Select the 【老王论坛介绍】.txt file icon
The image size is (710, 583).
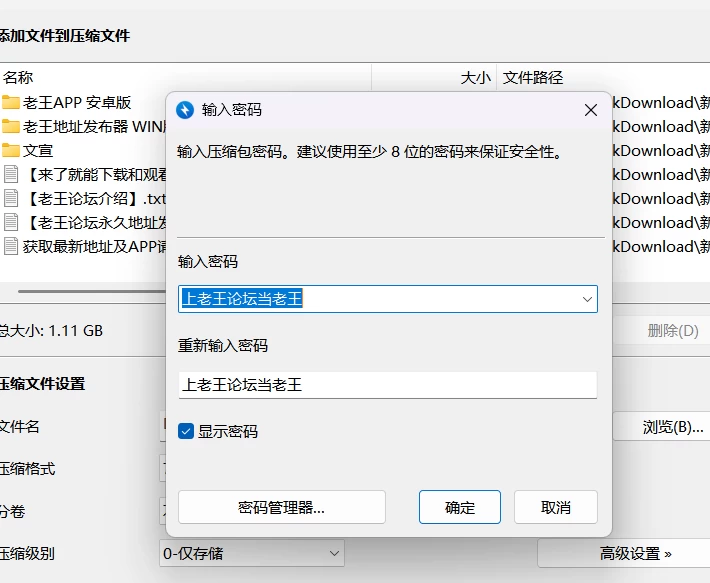click(x=11, y=198)
